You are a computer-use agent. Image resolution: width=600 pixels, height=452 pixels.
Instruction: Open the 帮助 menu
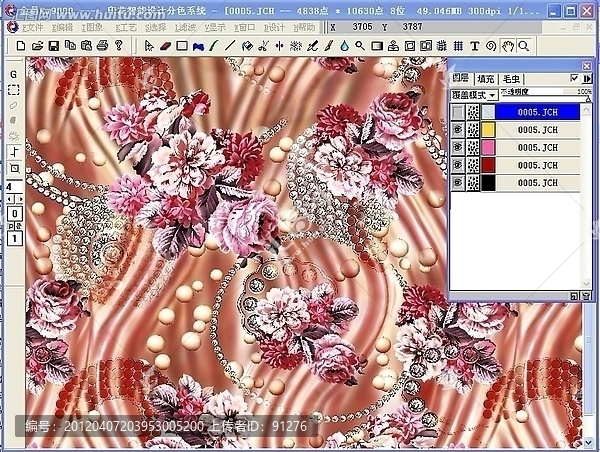click(x=304, y=28)
